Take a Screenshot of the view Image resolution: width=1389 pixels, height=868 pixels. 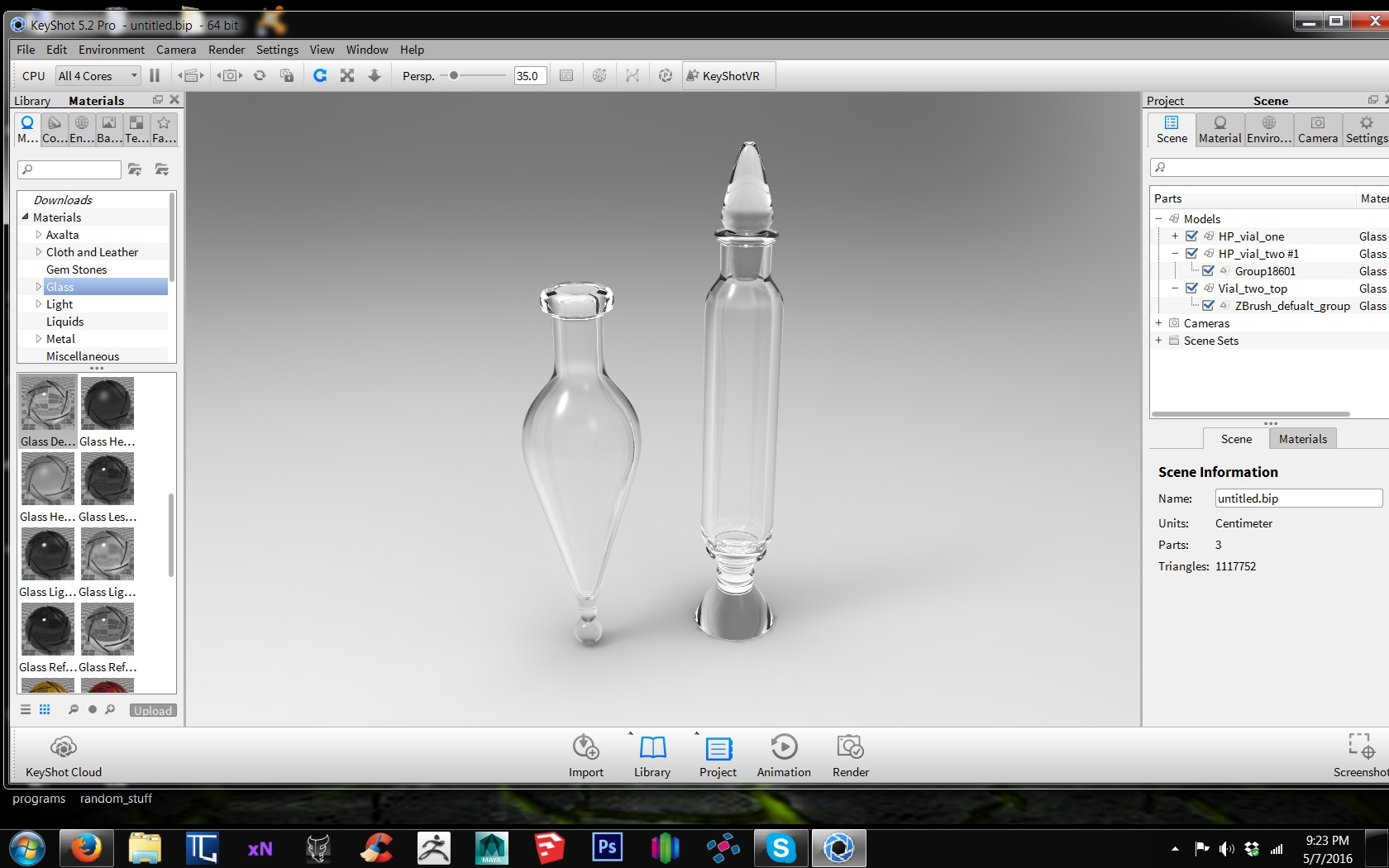(x=1361, y=756)
